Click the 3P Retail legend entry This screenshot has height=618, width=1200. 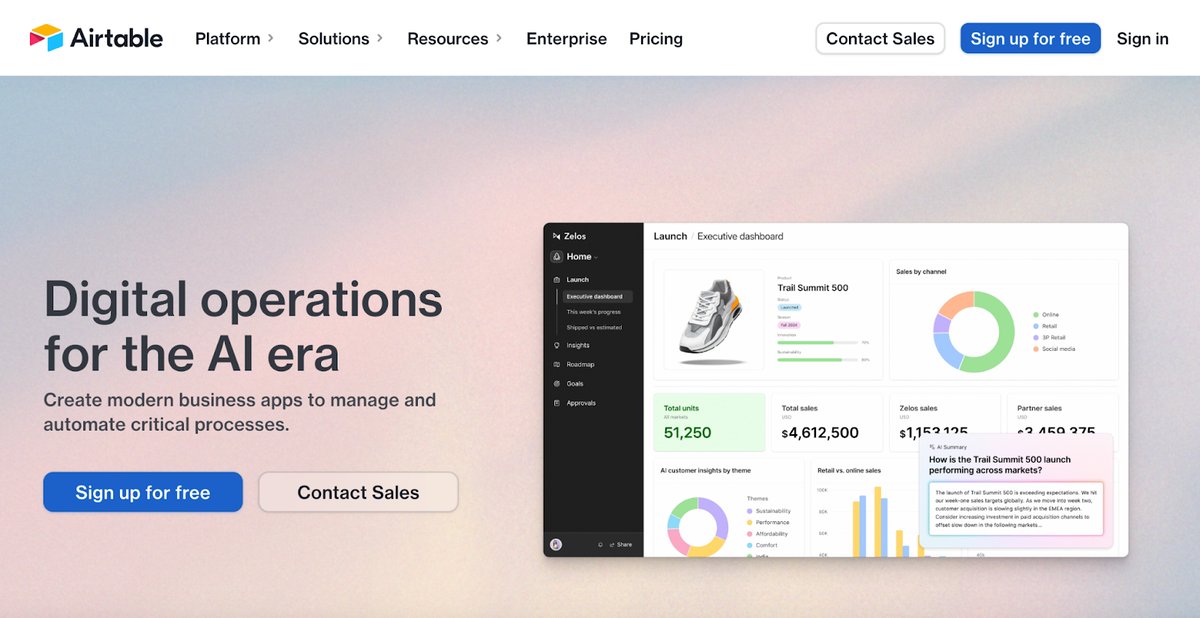click(1049, 337)
